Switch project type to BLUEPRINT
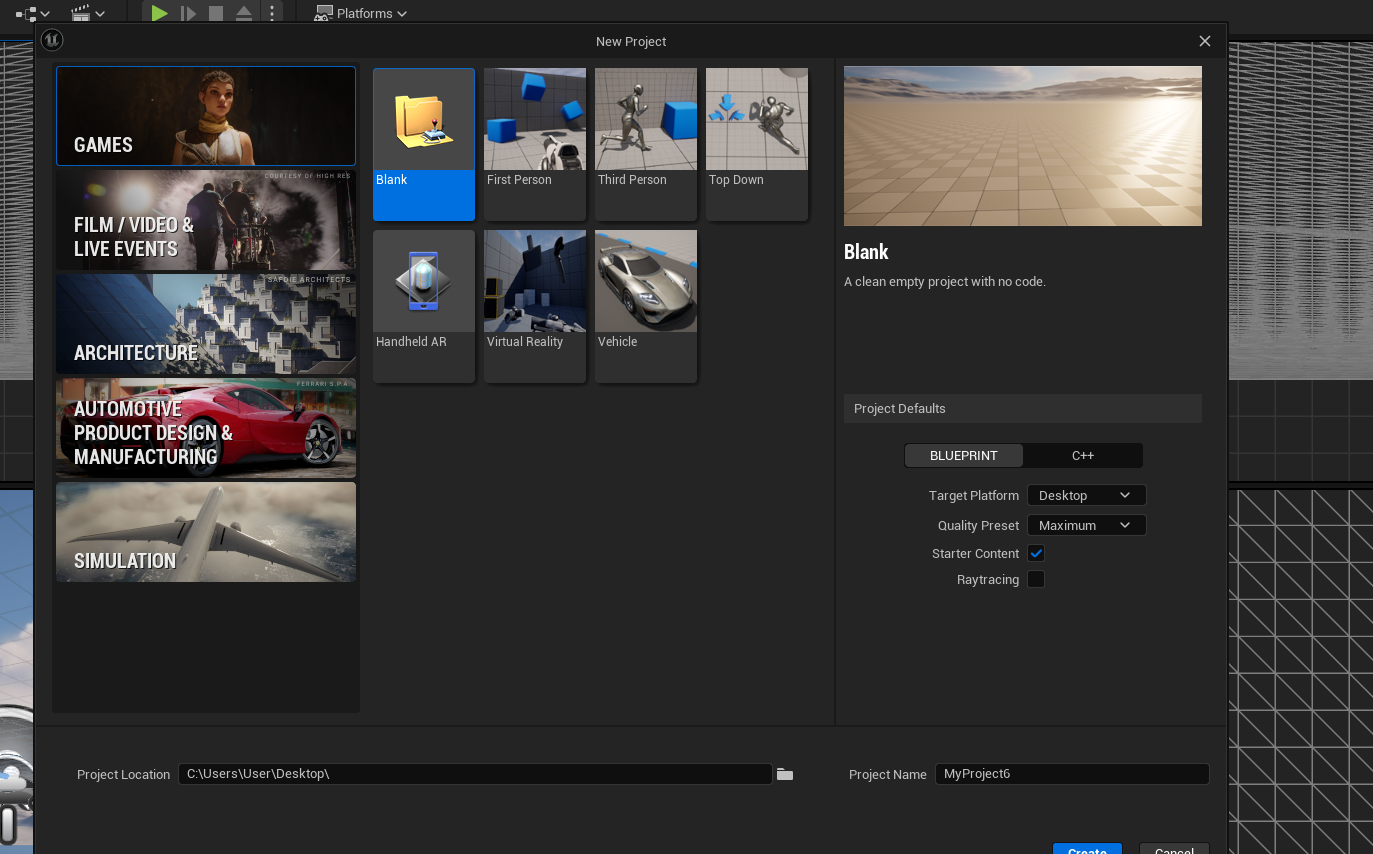1373x854 pixels. tap(964, 455)
